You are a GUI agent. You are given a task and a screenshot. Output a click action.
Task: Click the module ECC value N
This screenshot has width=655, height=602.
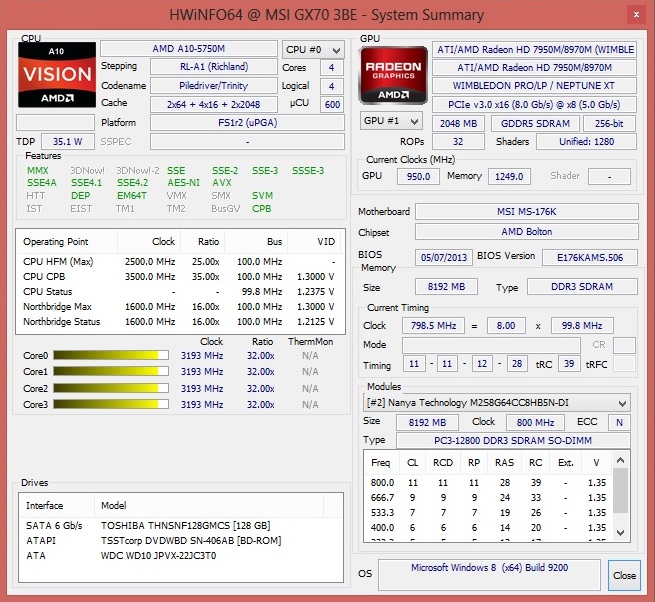point(619,422)
